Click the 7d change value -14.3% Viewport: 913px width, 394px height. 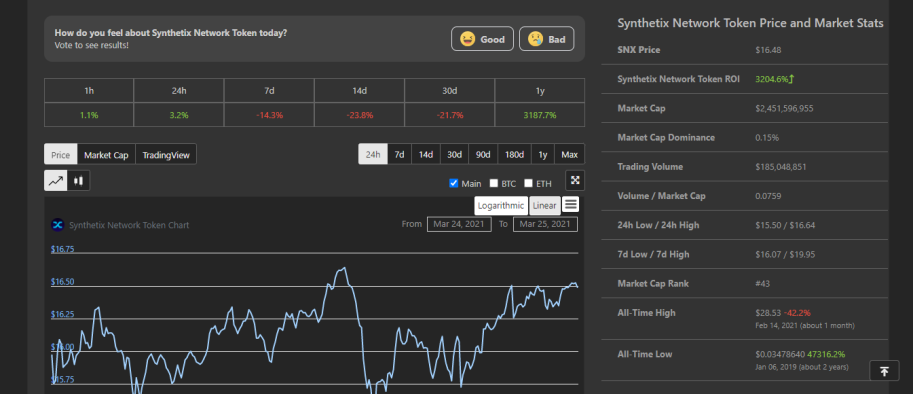(x=270, y=115)
